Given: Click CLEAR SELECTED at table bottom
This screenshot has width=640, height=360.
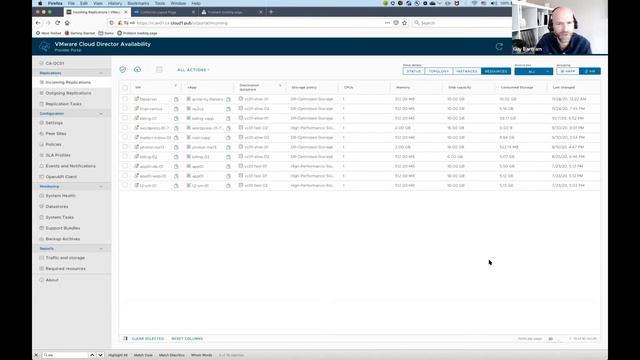Looking at the screenshot, I should [148, 338].
